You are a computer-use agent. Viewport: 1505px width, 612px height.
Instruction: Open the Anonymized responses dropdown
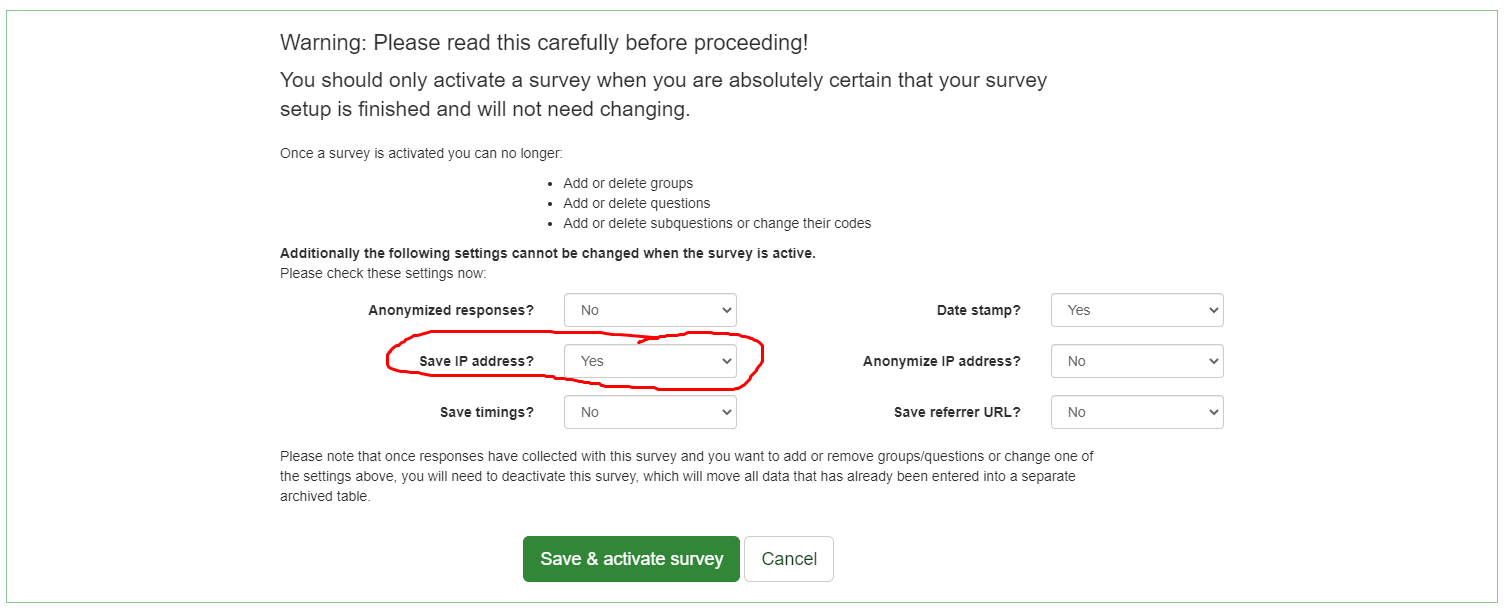pyautogui.click(x=650, y=310)
